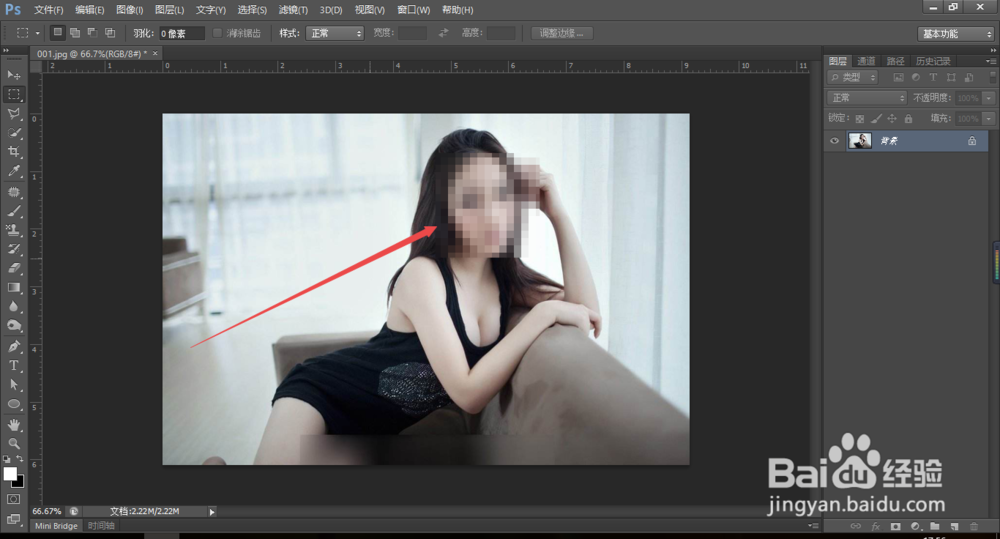Select the Spot Healing Brush tool
Screen dimensions: 1000x539
pyautogui.click(x=13, y=192)
